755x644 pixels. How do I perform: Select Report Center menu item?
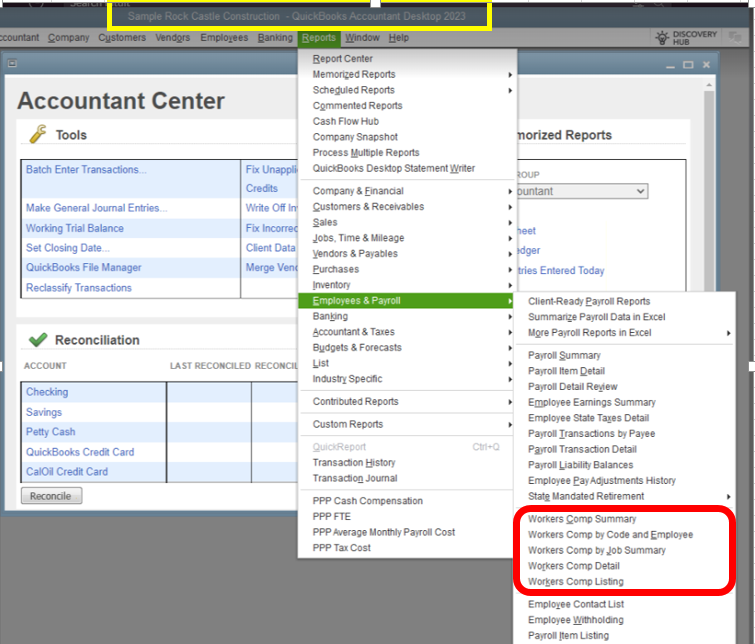pos(342,59)
